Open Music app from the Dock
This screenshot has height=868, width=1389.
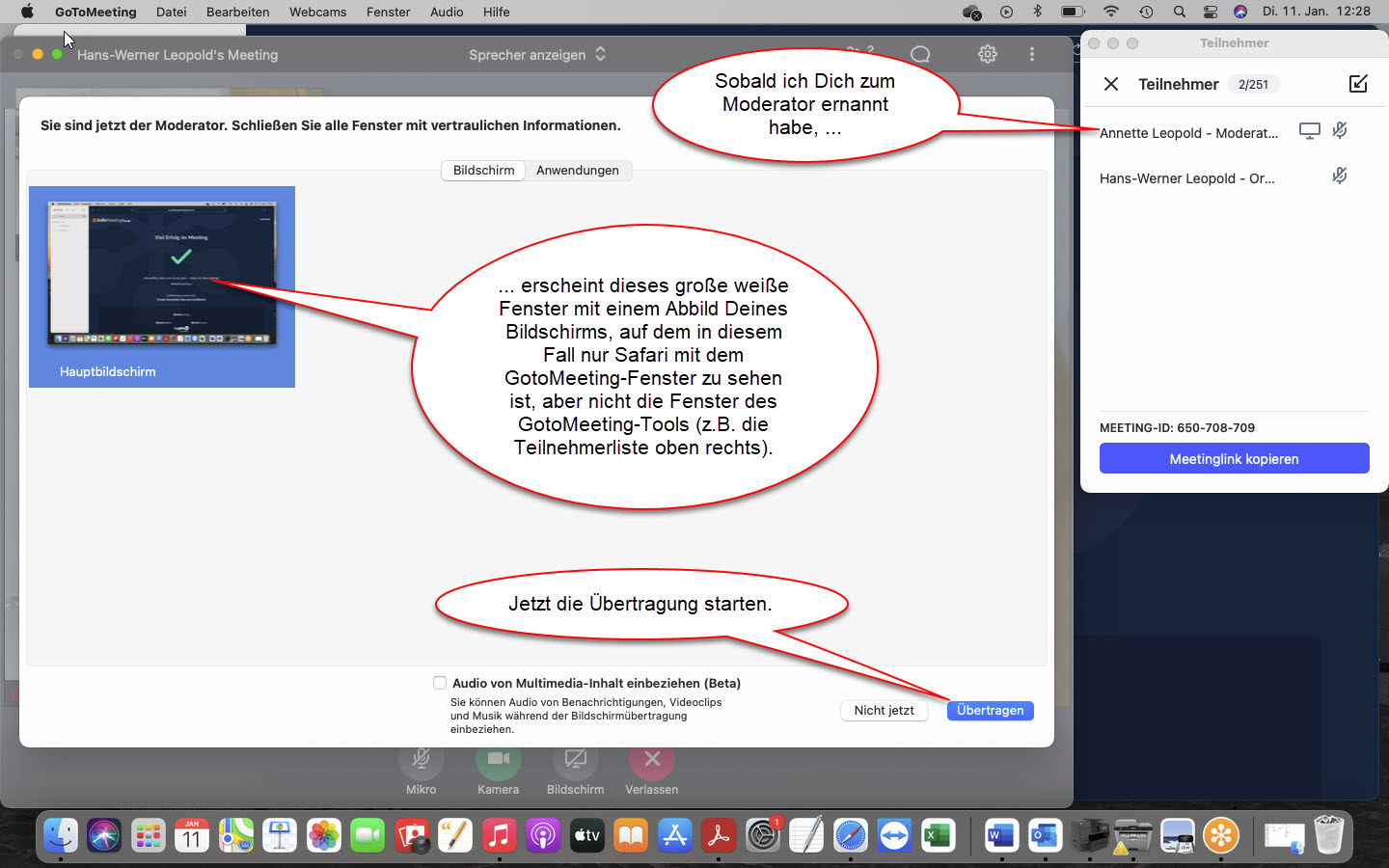tap(499, 835)
